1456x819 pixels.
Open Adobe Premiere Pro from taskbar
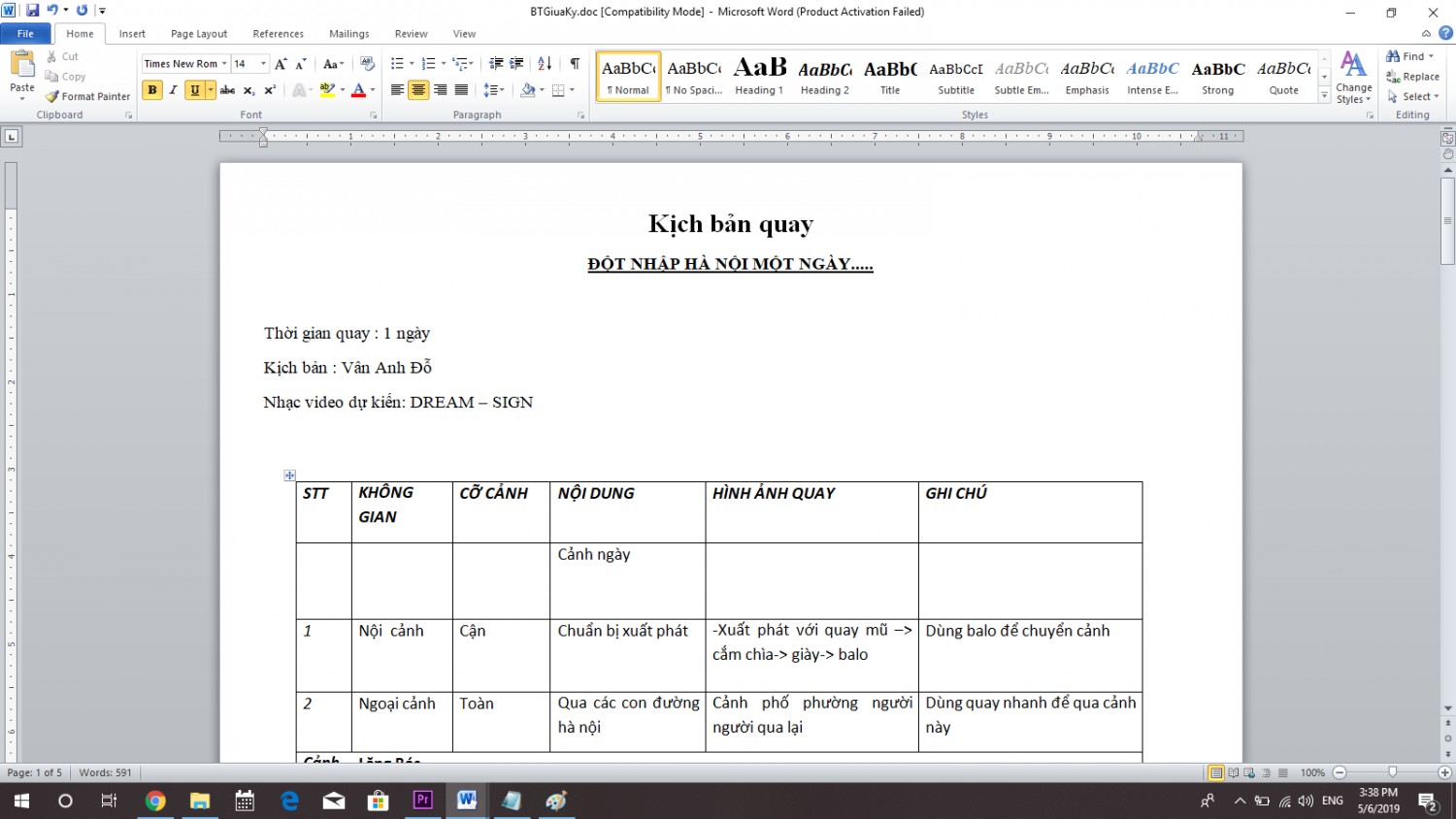point(423,801)
